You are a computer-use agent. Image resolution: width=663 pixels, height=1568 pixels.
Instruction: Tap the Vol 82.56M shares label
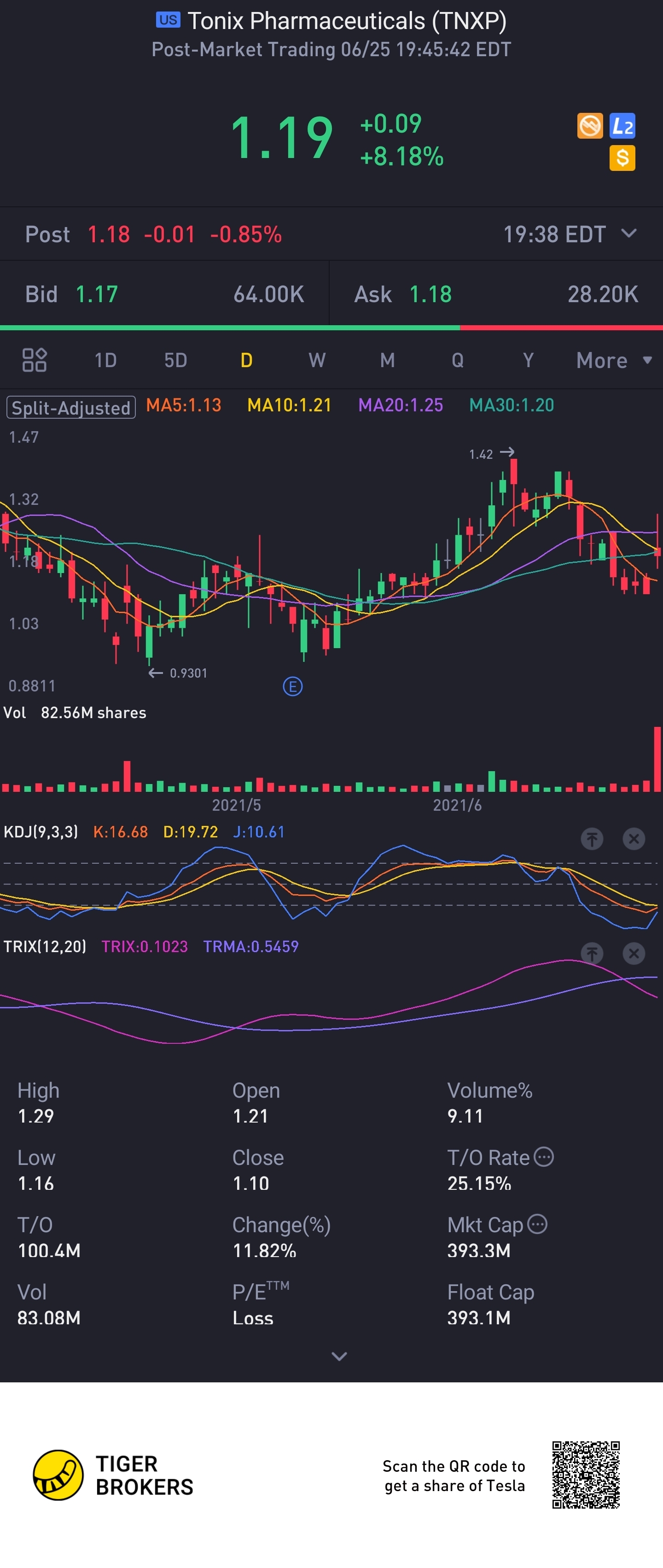point(75,713)
